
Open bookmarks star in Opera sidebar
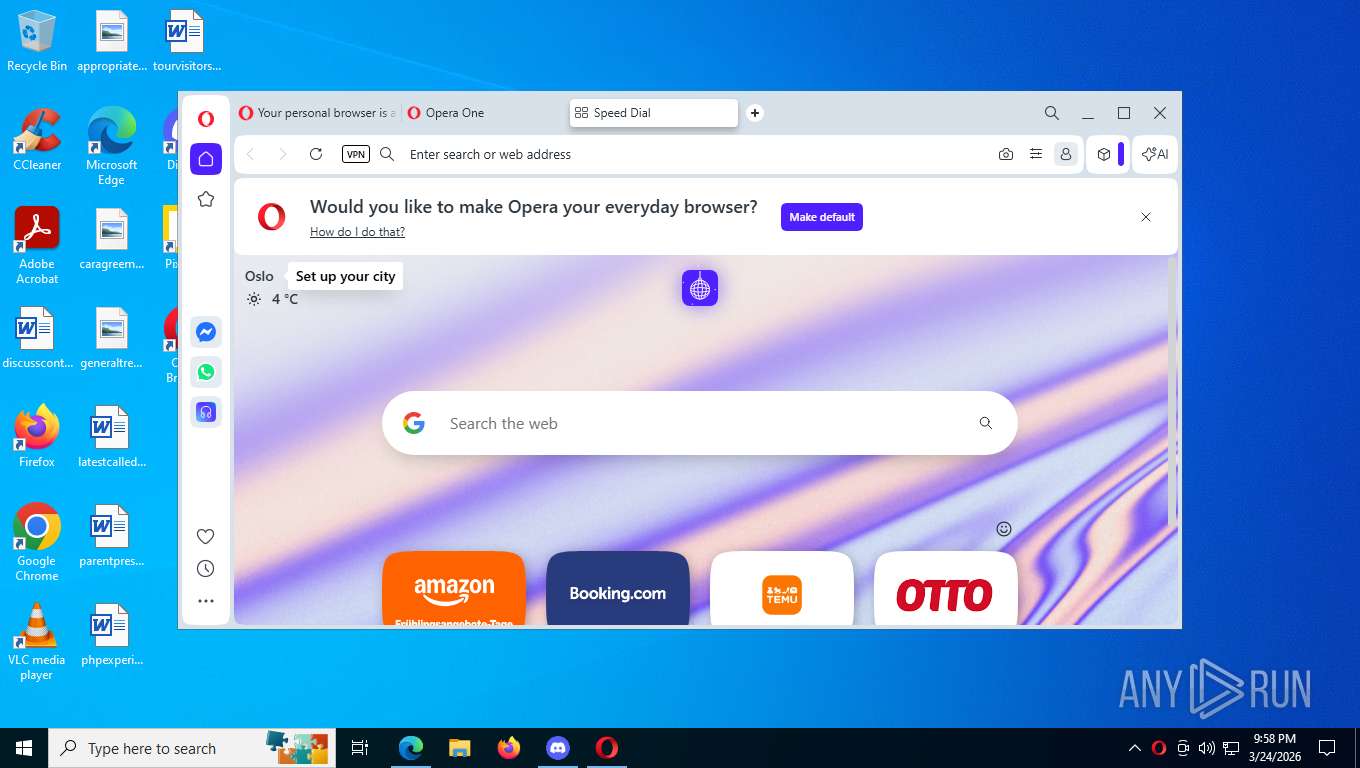pyautogui.click(x=206, y=199)
